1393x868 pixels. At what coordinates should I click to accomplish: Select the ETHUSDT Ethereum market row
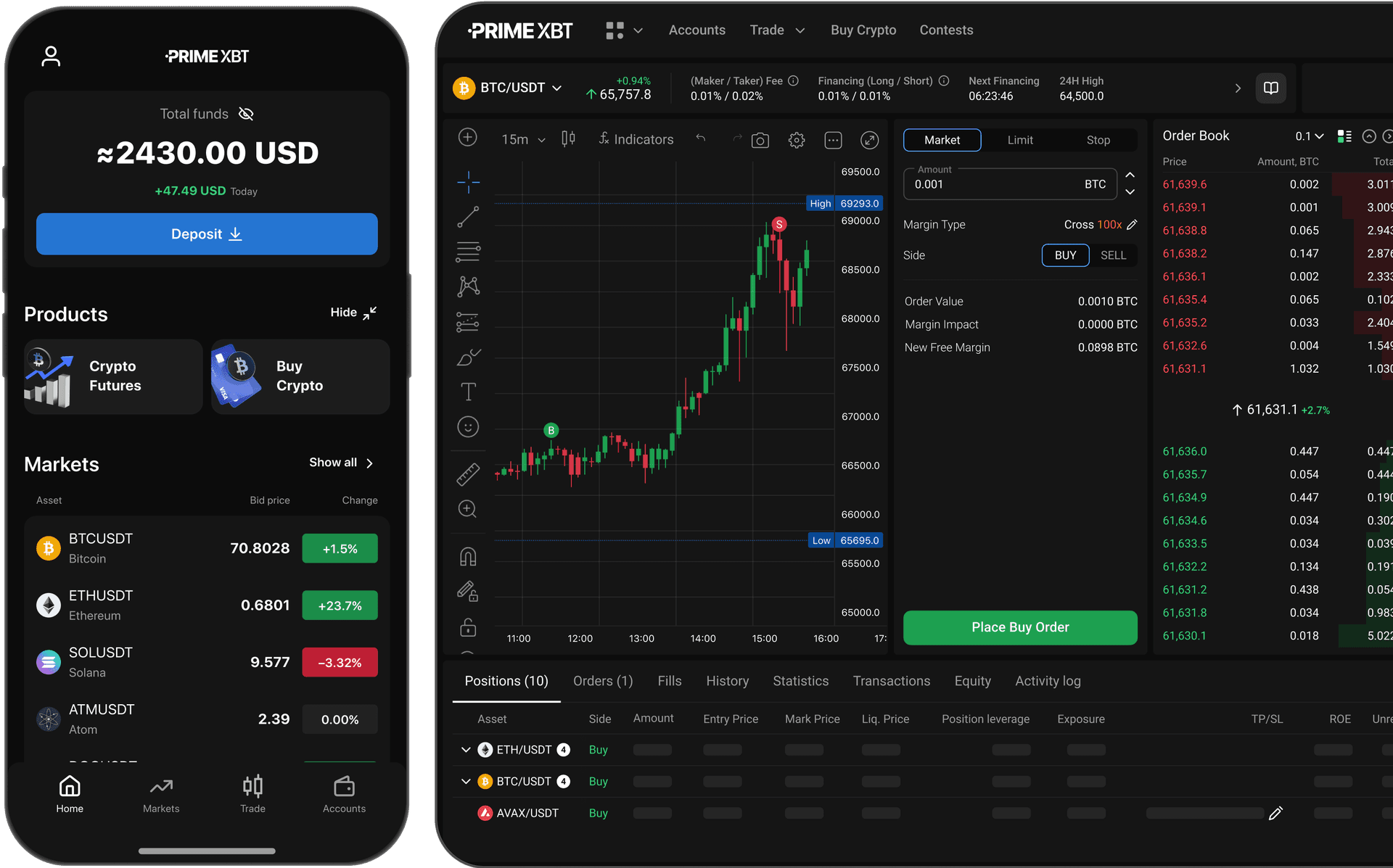coord(207,605)
